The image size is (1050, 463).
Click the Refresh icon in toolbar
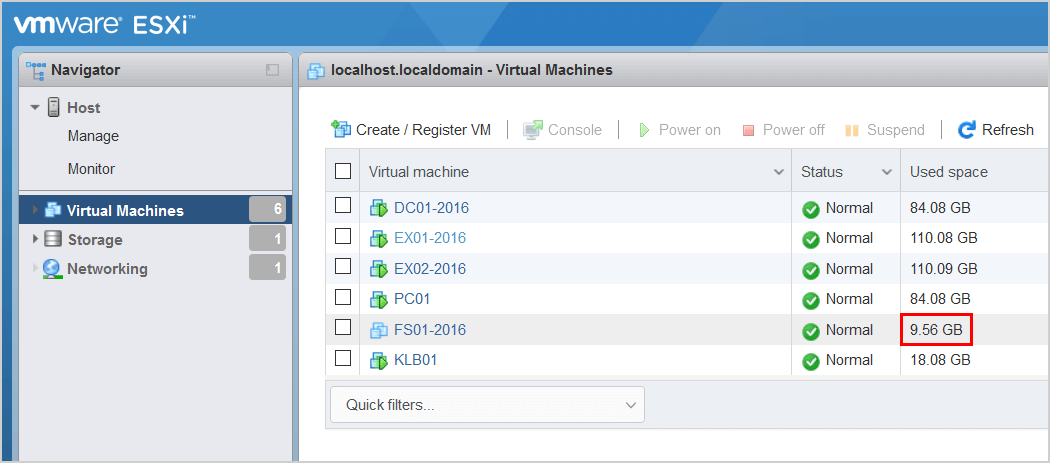[966, 129]
